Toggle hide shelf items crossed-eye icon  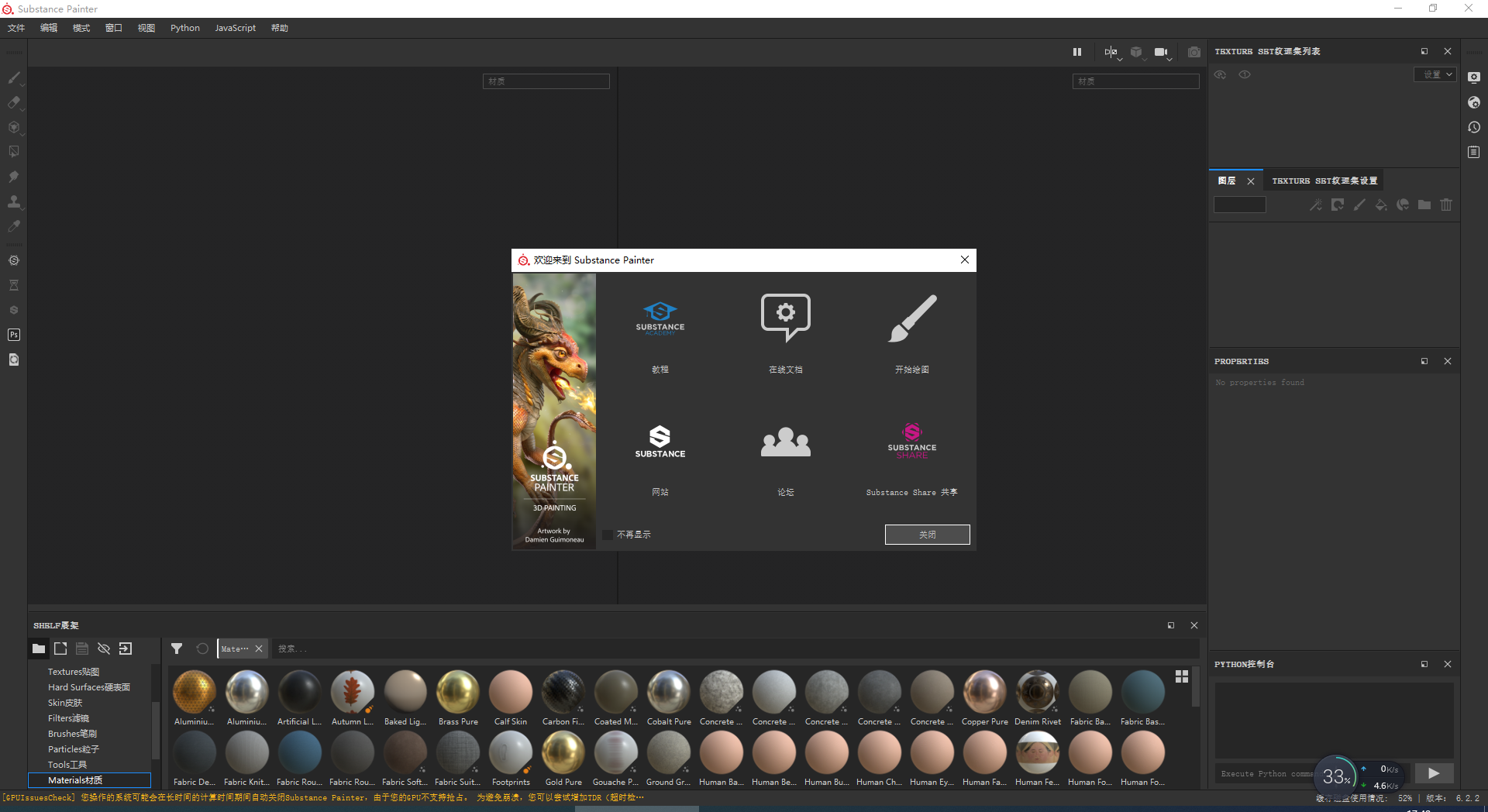(104, 649)
